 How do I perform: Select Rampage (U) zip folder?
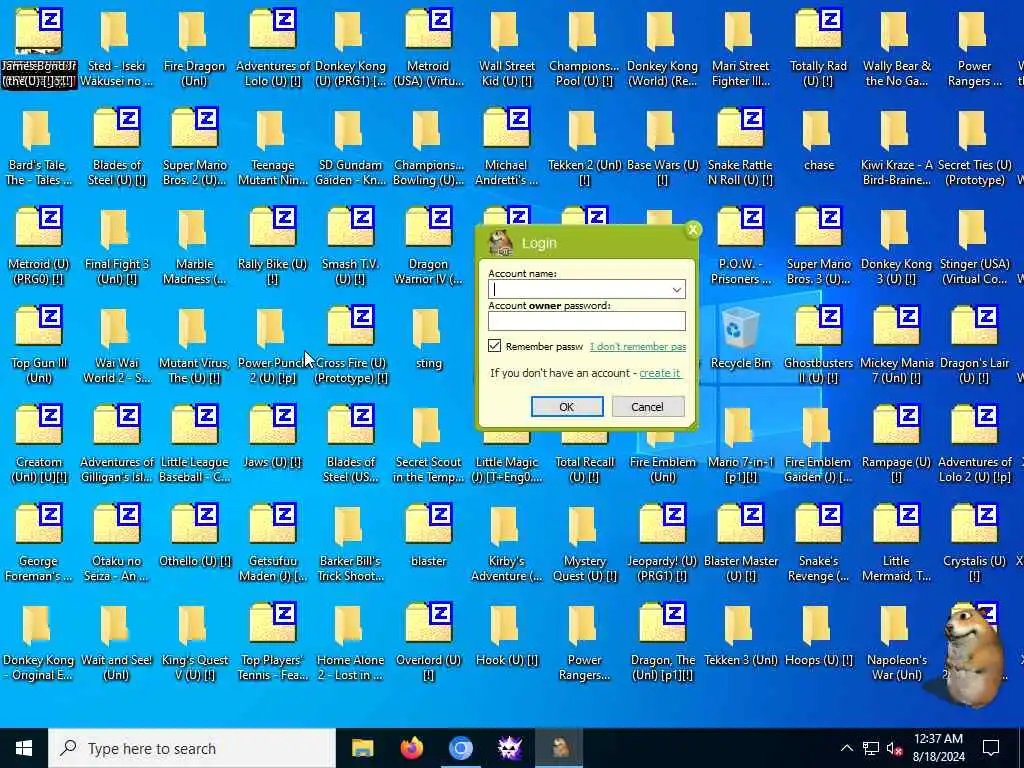pyautogui.click(x=896, y=445)
